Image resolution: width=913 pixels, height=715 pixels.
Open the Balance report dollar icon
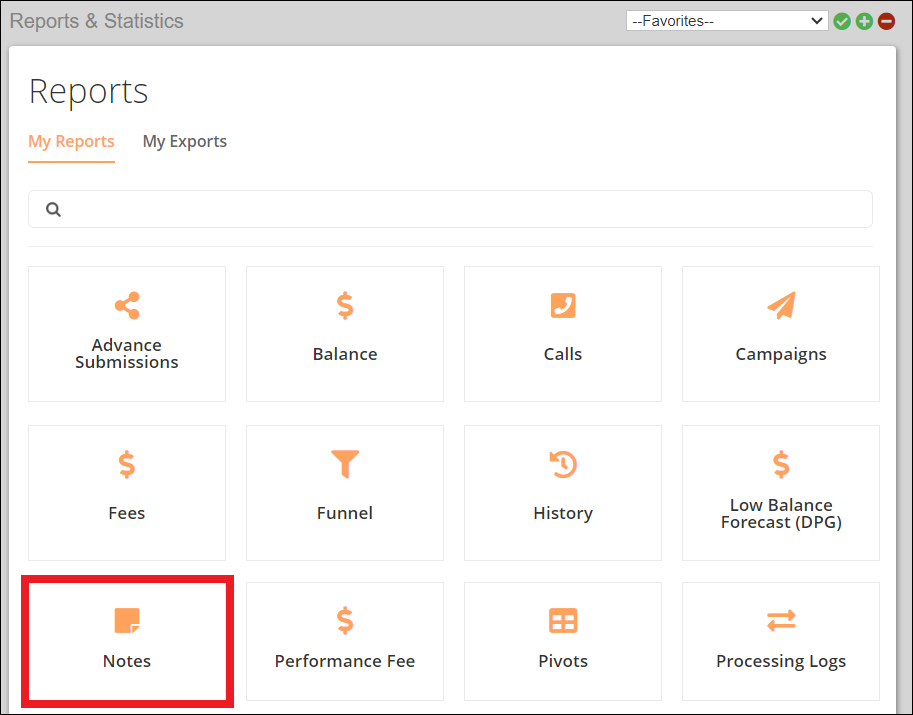(345, 306)
